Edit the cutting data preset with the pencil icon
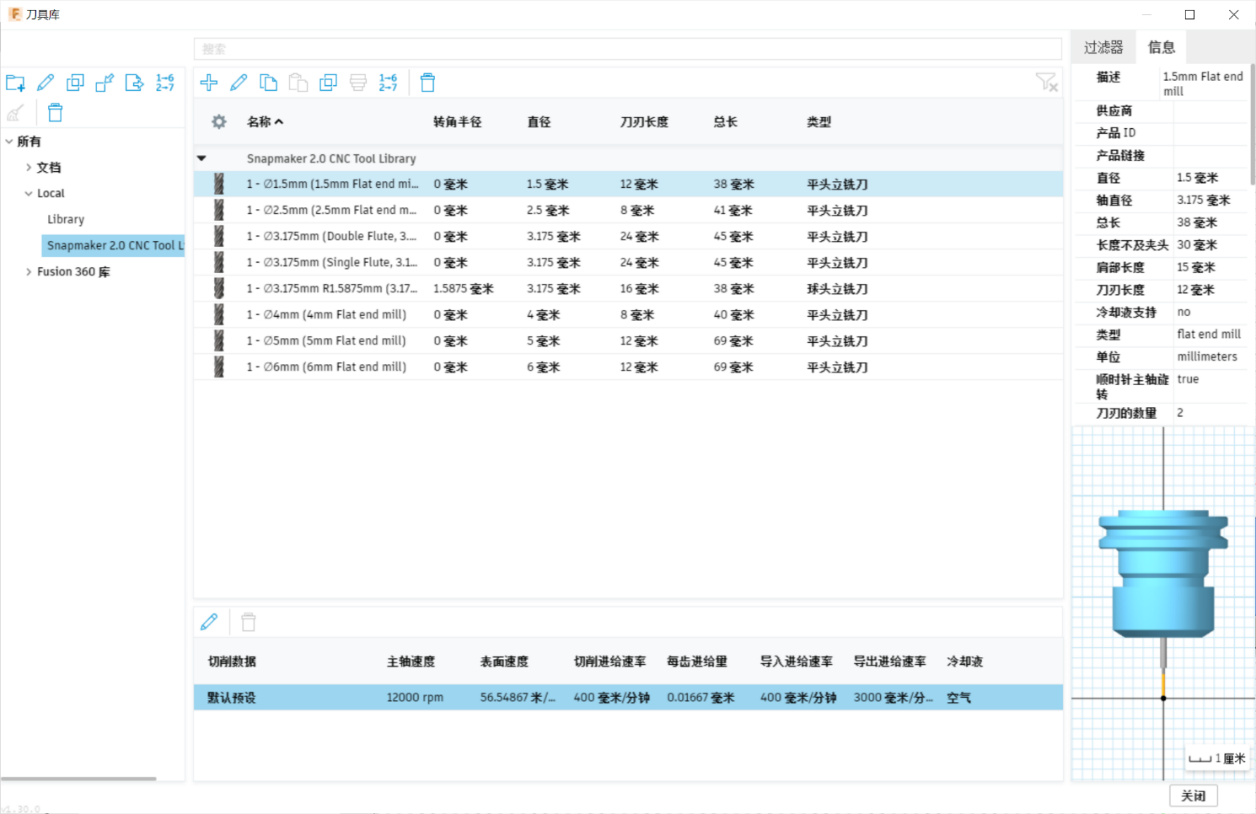This screenshot has width=1256, height=814. [x=209, y=622]
